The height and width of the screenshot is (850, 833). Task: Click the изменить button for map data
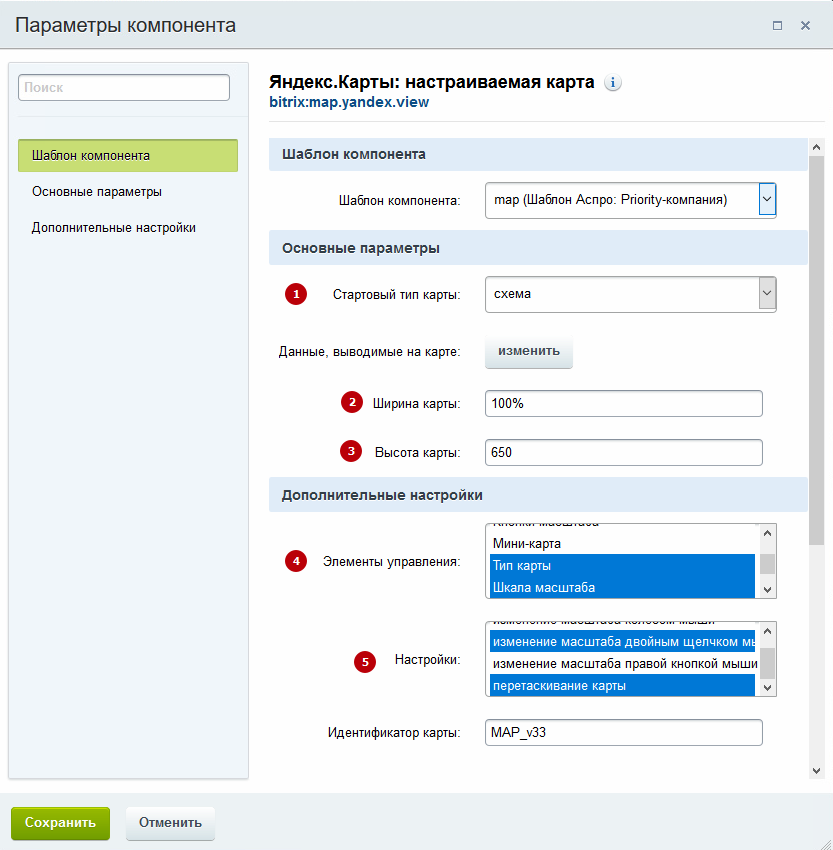528,351
